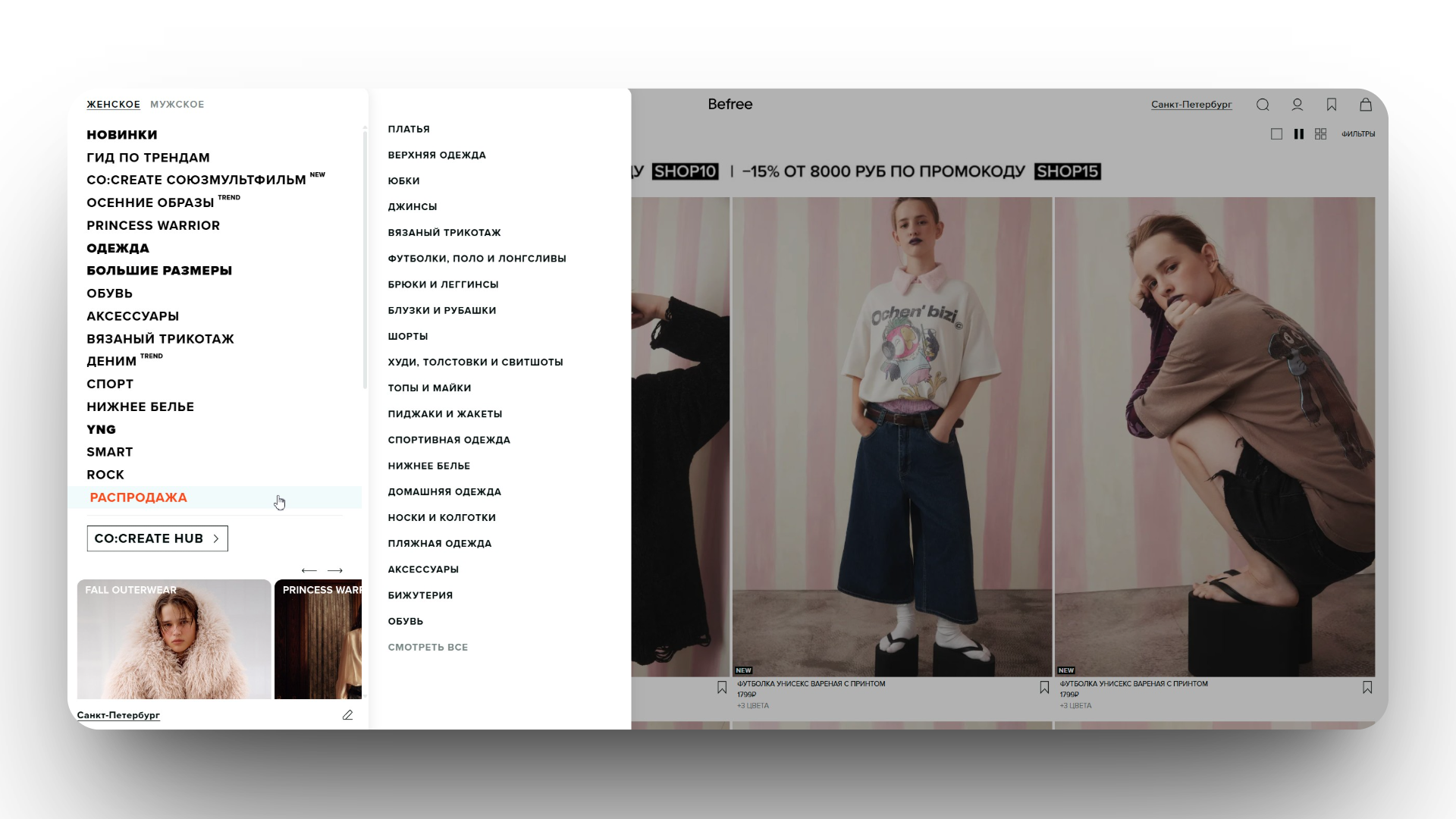Screen dimensions: 1456x819
Task: Bookmark the white Ochen' bizi t-shirt
Action: (x=1044, y=687)
